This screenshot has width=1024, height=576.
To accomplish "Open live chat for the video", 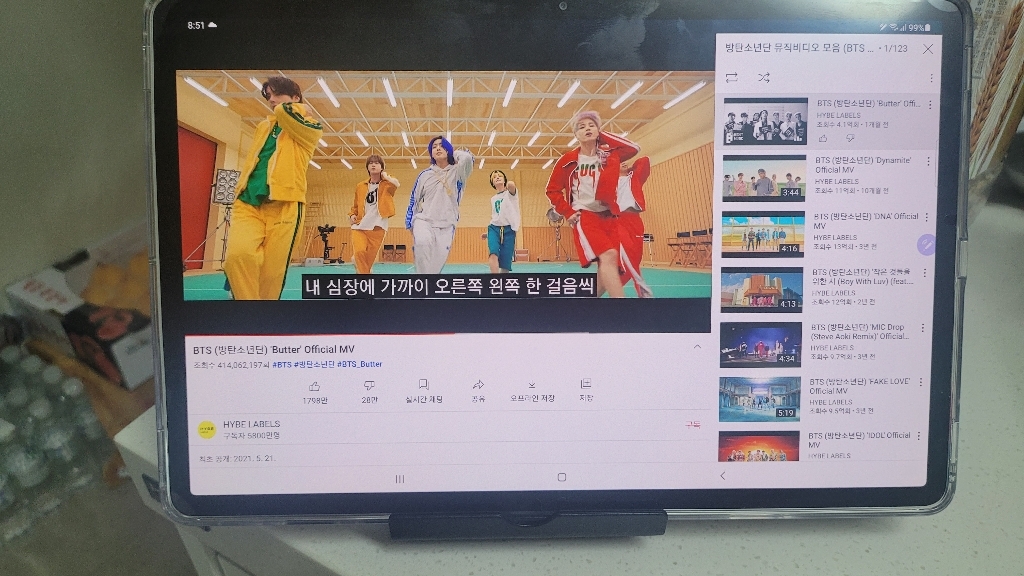I will [423, 391].
